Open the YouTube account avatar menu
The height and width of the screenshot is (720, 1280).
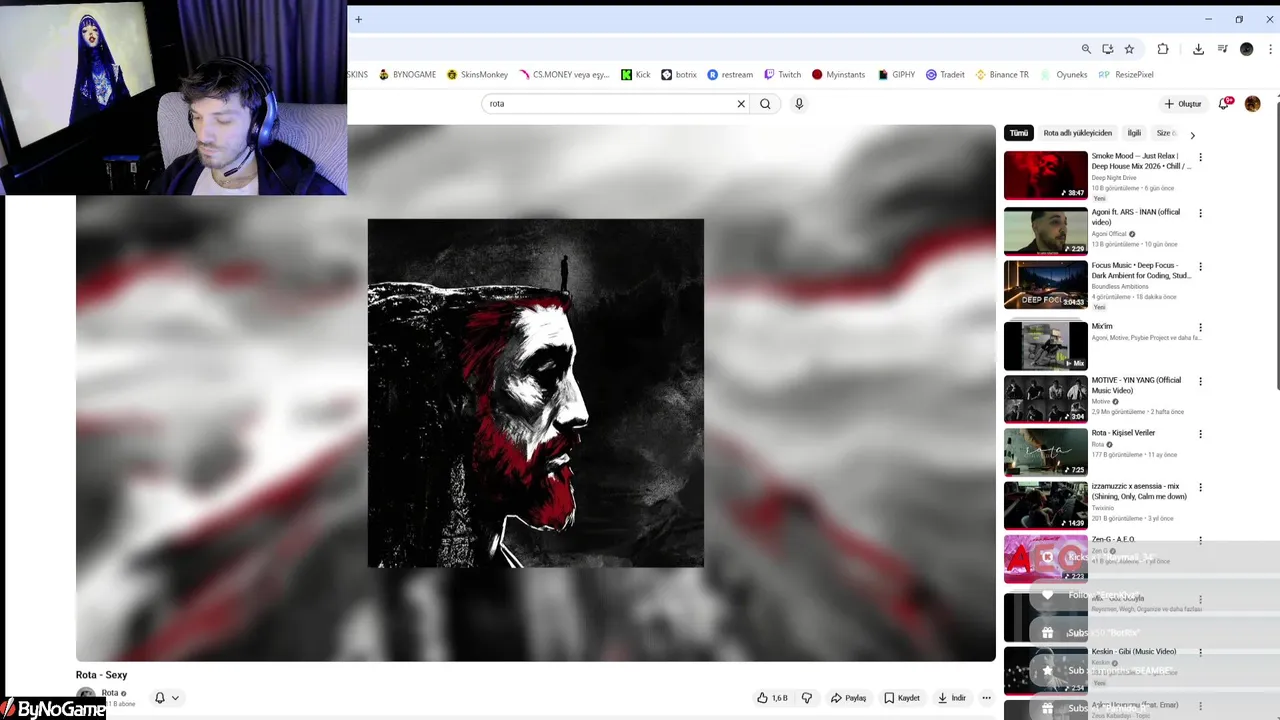coord(1252,104)
